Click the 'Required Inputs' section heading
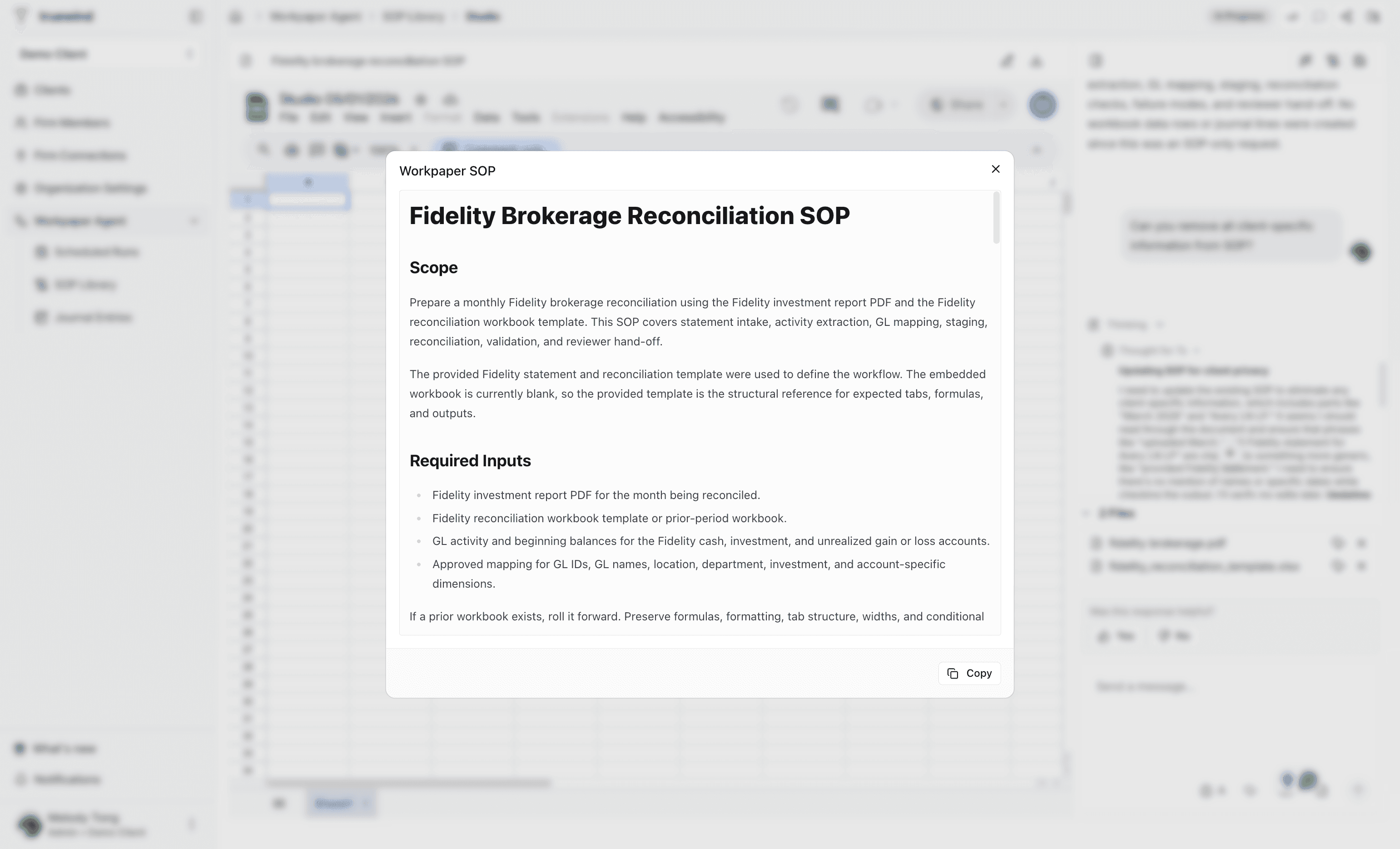 470,460
